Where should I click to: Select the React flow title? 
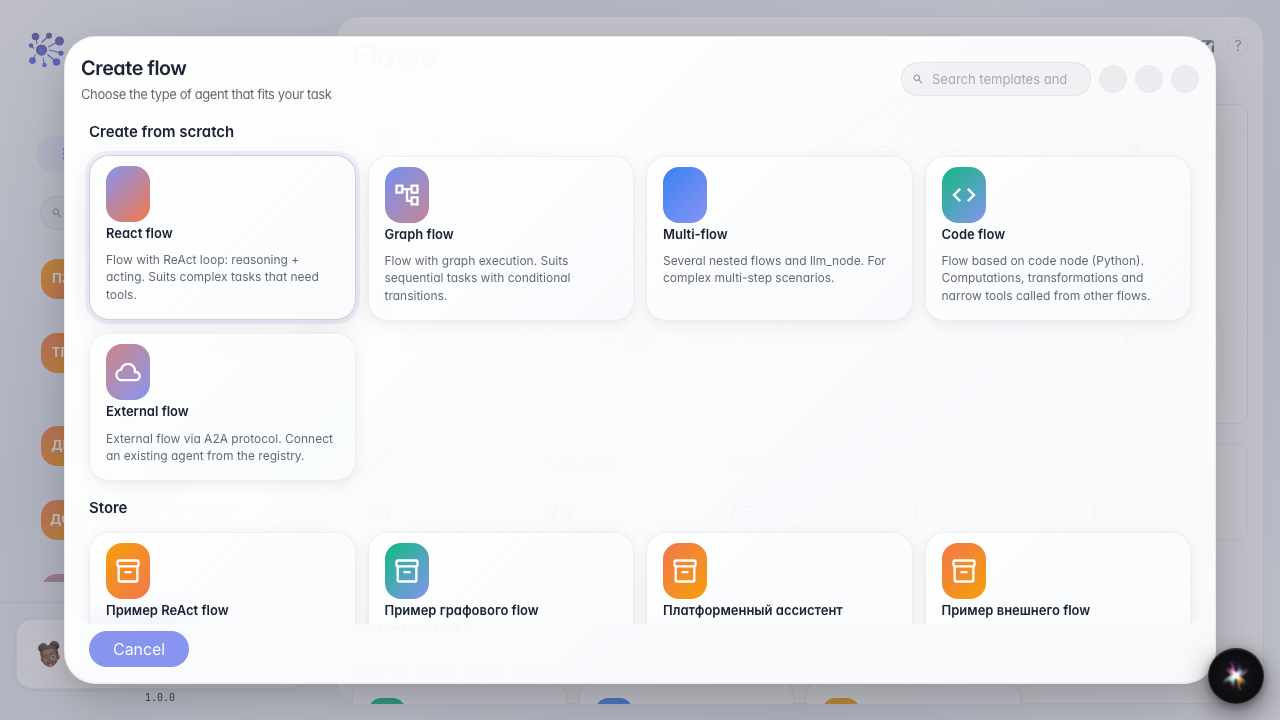[139, 233]
